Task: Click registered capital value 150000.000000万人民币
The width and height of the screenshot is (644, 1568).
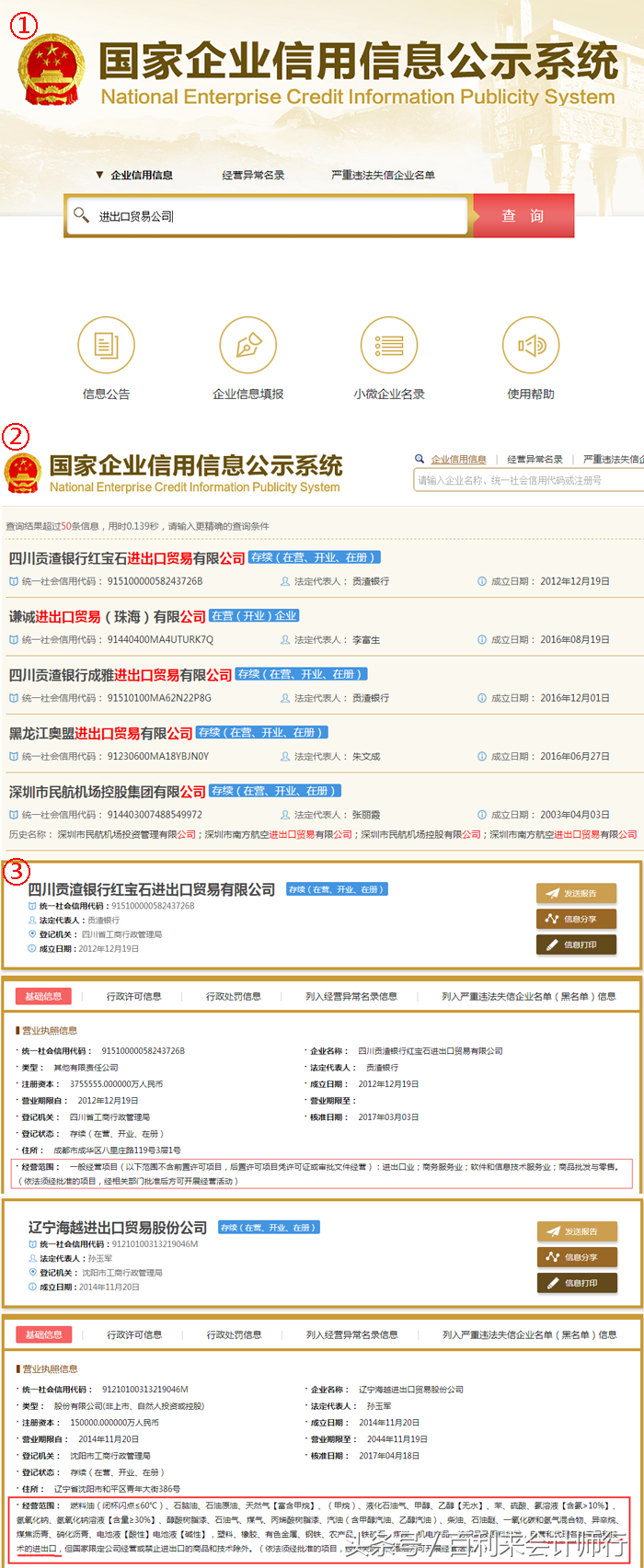Action: pyautogui.click(x=114, y=1423)
